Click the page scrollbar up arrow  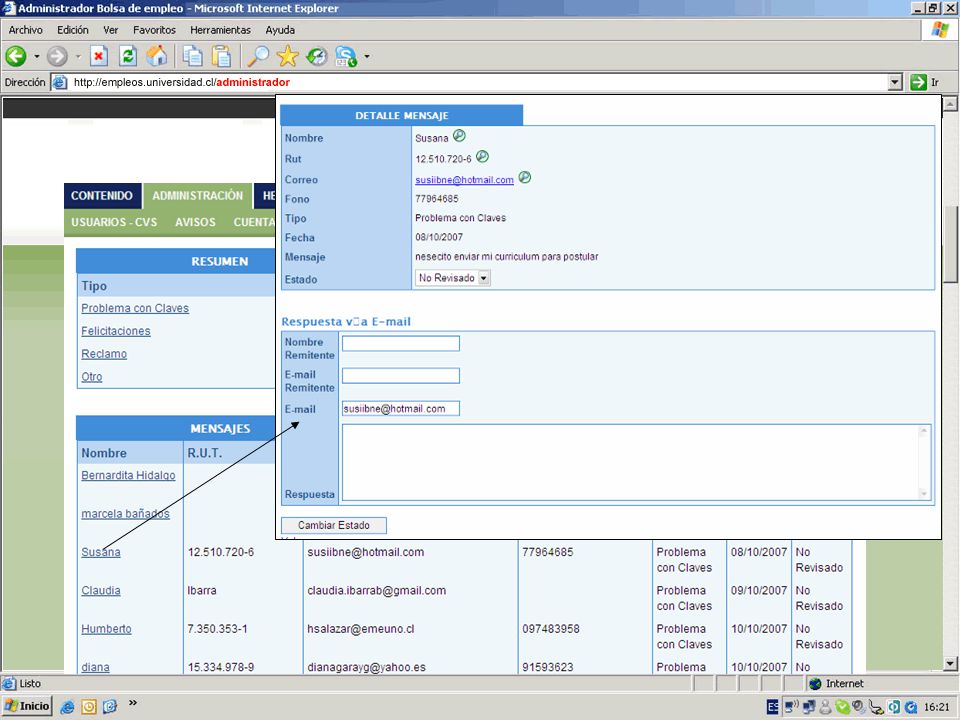click(950, 104)
